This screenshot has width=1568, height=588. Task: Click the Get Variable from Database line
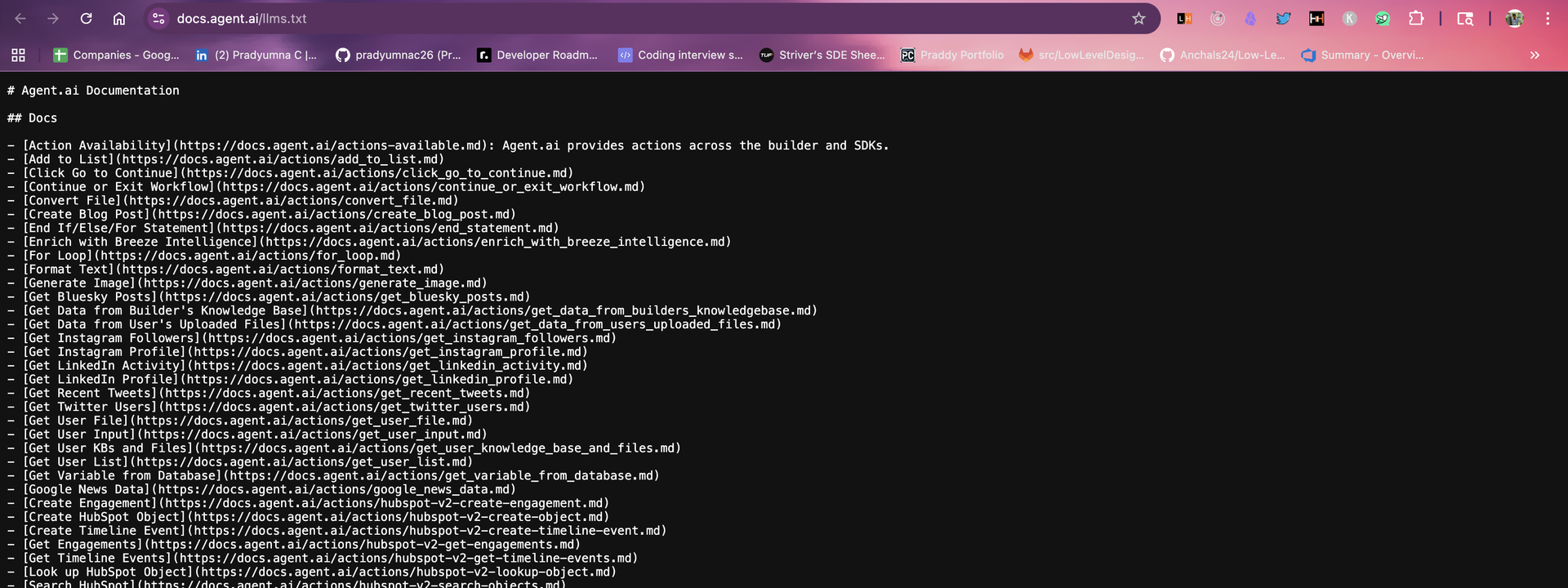333,476
